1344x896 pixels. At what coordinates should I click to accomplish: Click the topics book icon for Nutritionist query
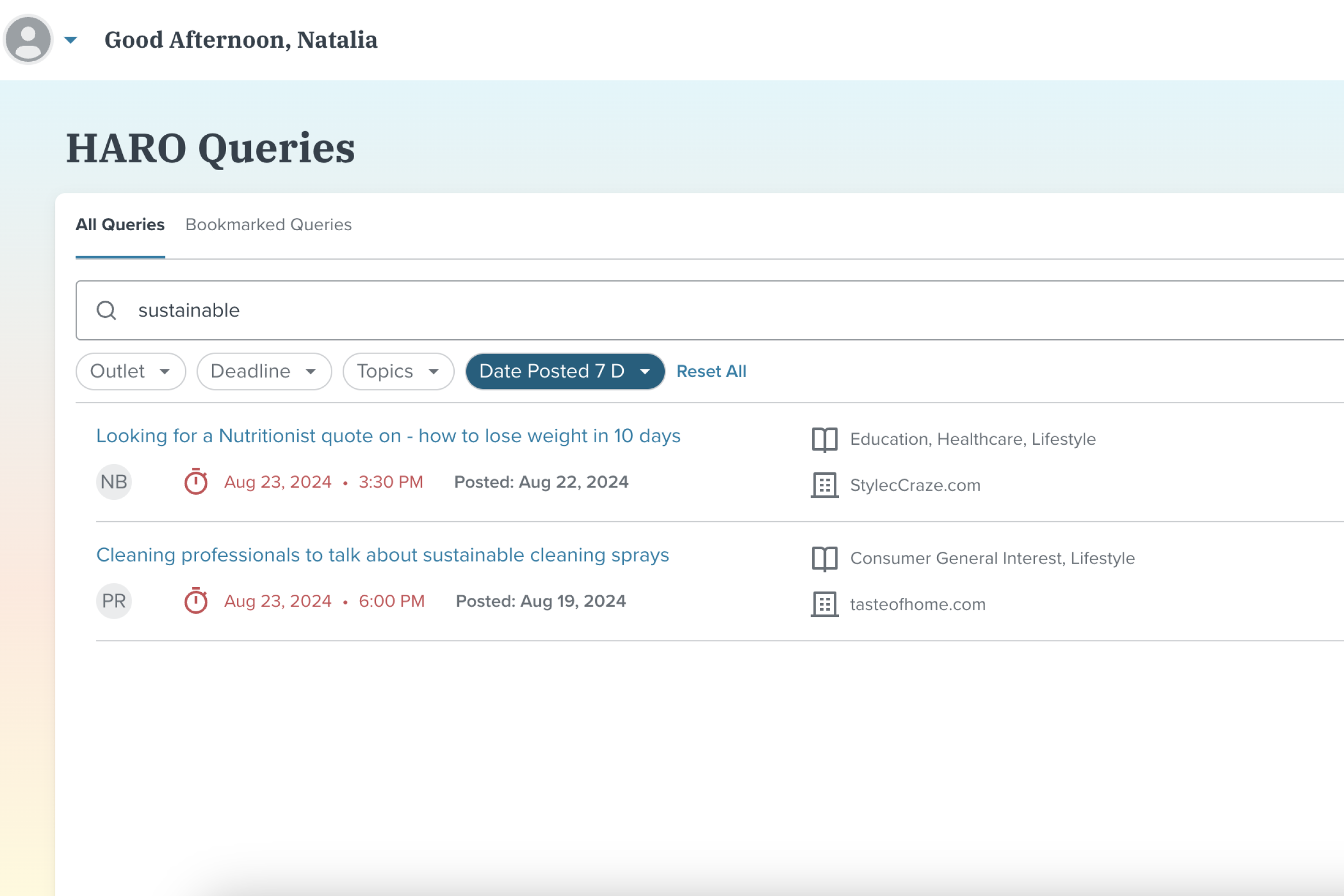824,439
